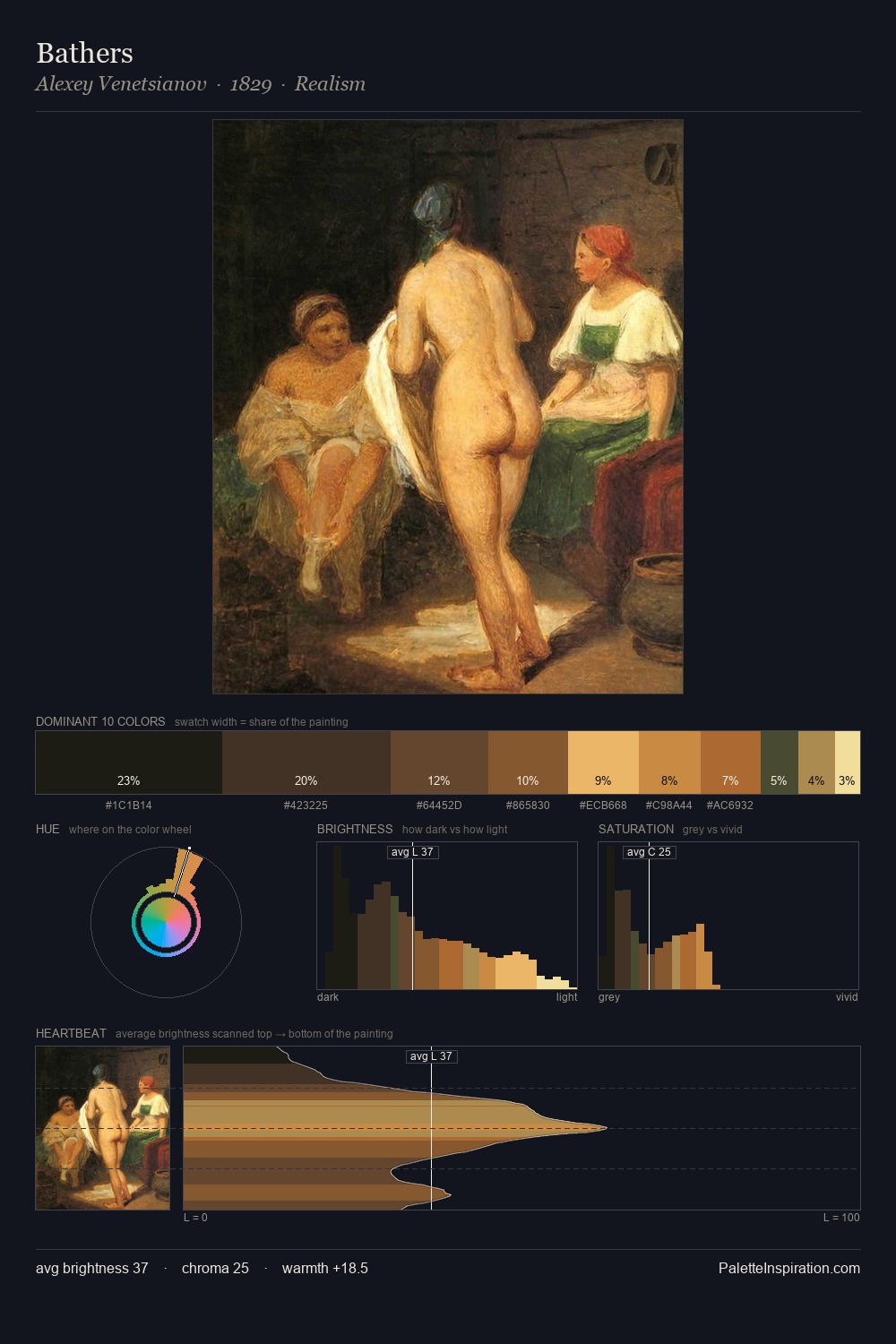Click the 'DOMINANT 10 COLORS' heading

coord(100,721)
